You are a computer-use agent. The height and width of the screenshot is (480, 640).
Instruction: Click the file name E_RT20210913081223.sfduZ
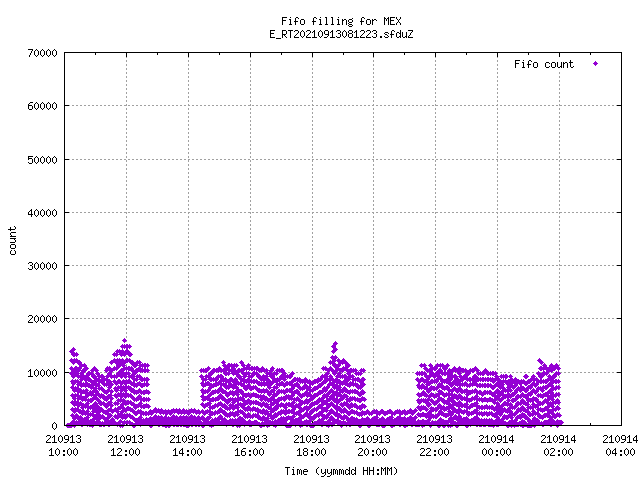pyautogui.click(x=341, y=34)
